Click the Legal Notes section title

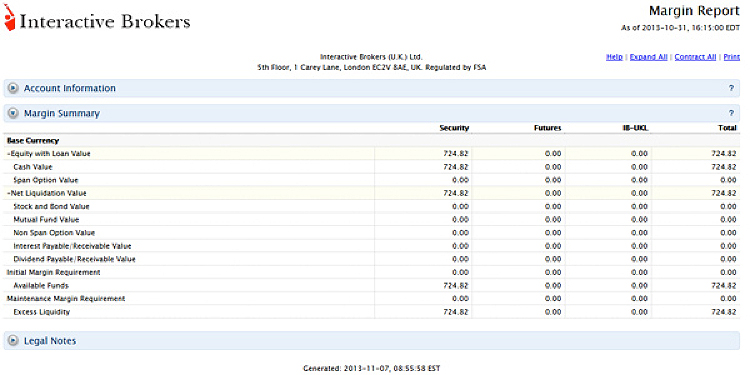(x=50, y=341)
